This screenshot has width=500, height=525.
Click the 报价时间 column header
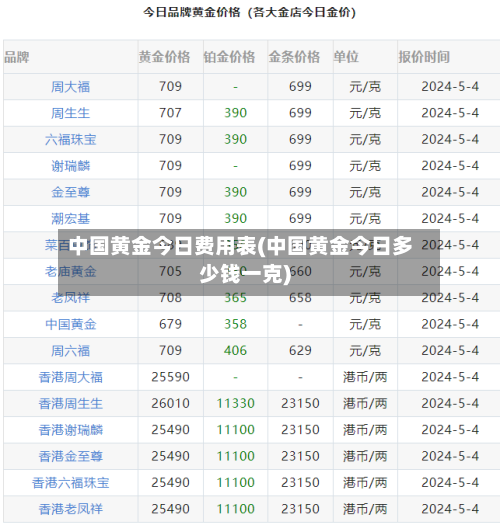[x=424, y=57]
